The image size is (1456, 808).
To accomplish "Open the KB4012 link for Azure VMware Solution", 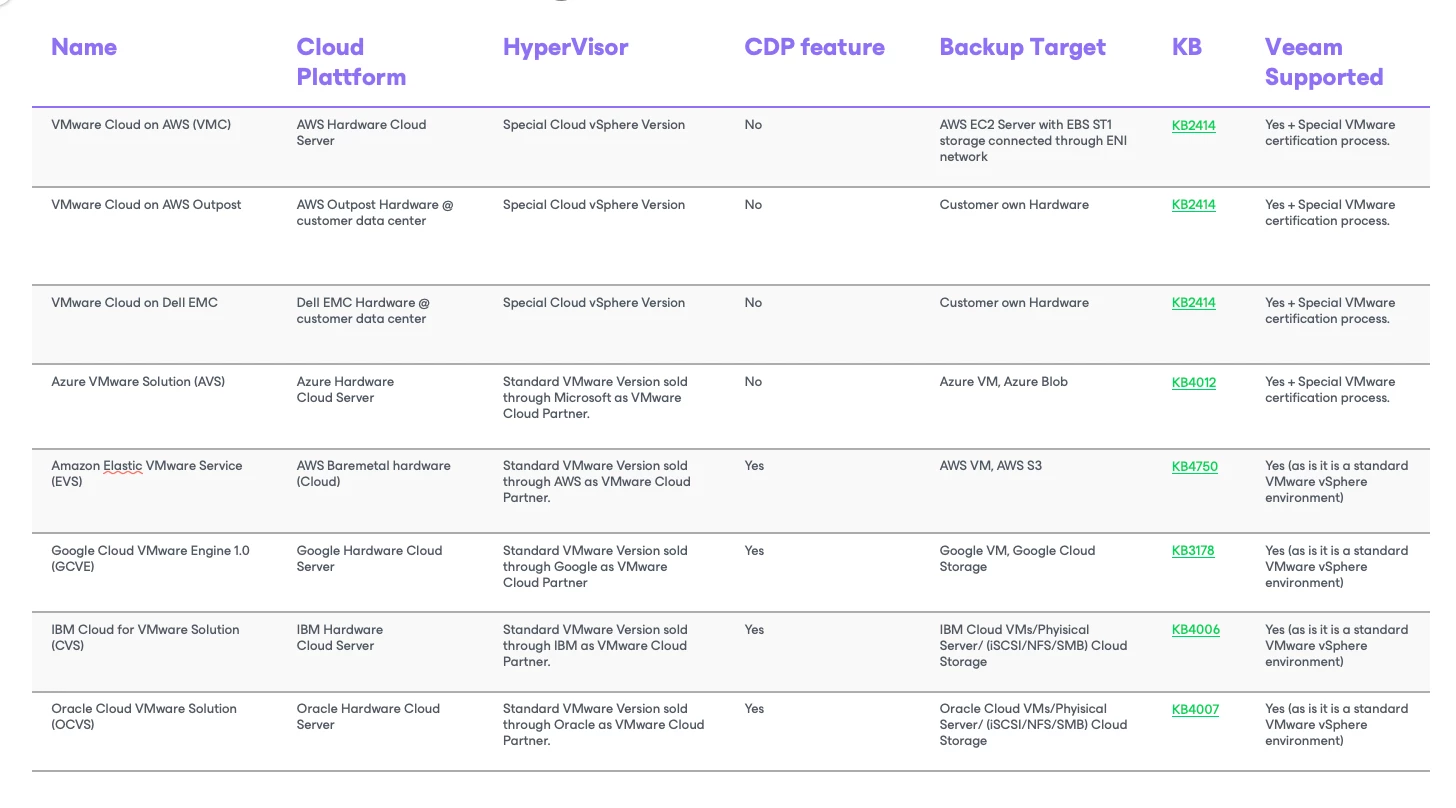I will click(x=1193, y=382).
